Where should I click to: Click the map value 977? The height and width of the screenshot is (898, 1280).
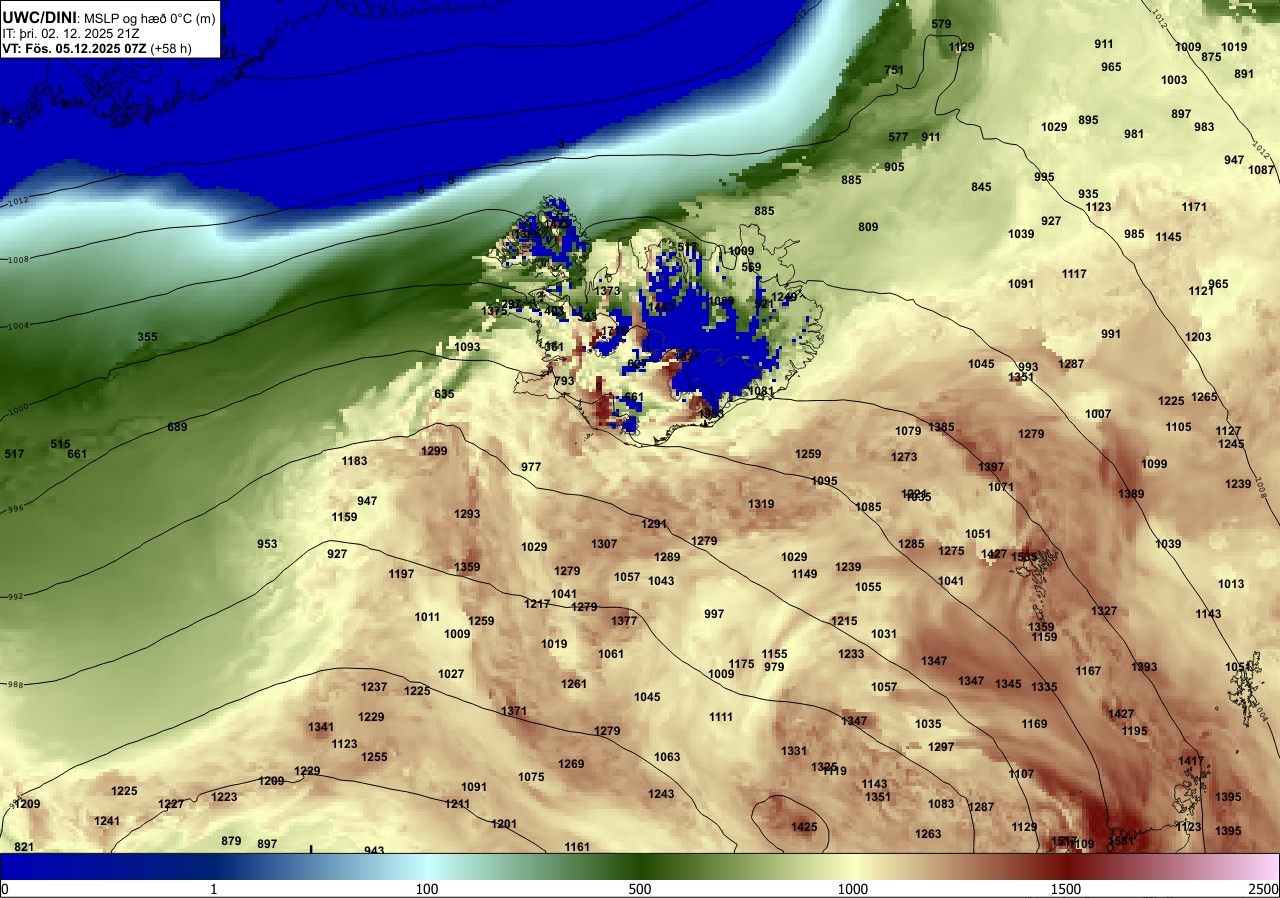coord(531,467)
